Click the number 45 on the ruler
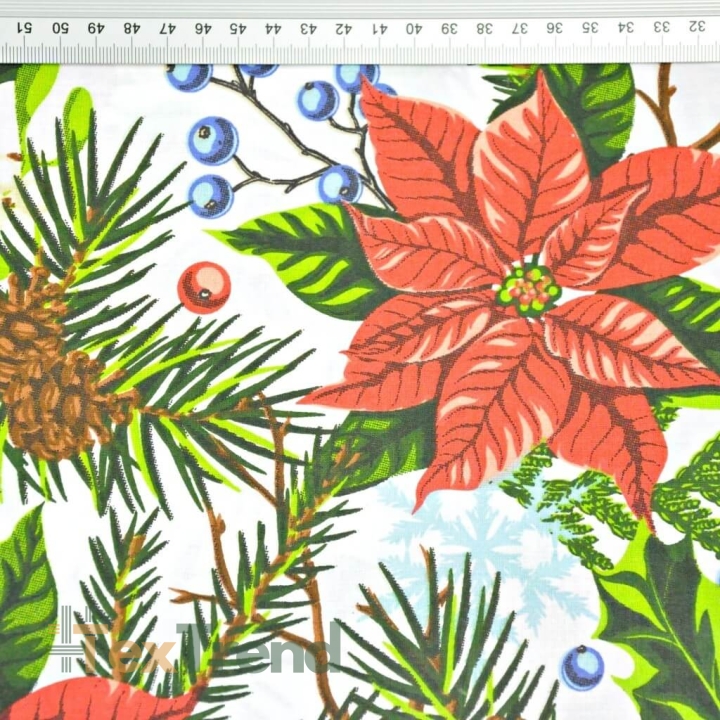This screenshot has width=720, height=720. [238, 28]
